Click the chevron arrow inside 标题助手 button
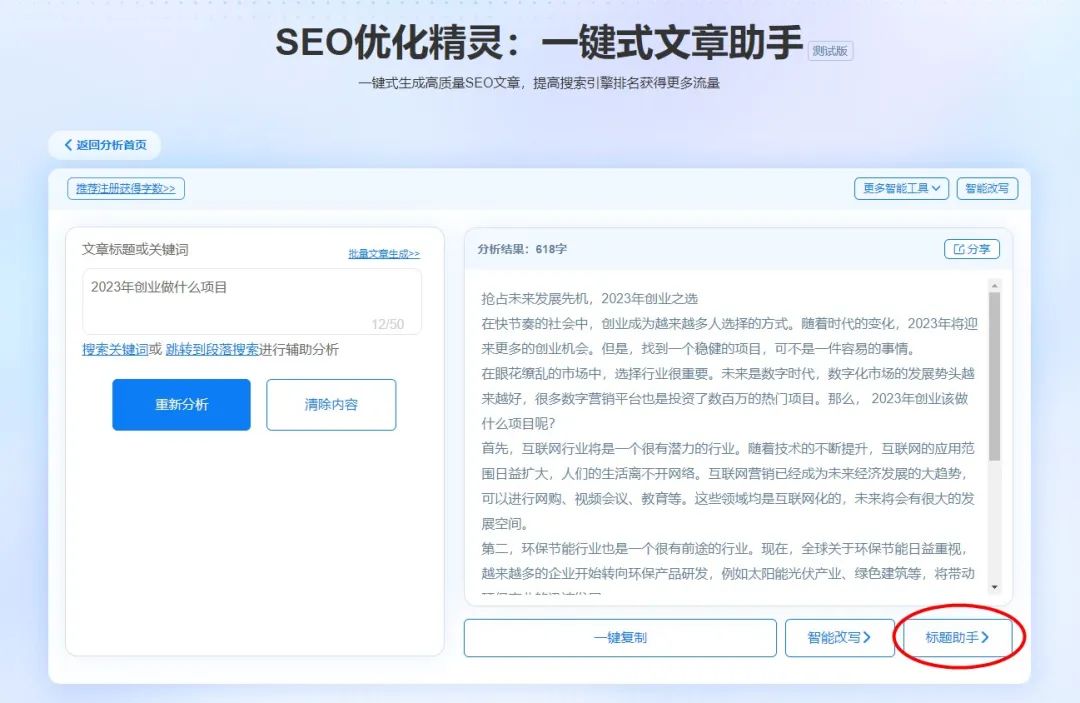1080x703 pixels. click(x=987, y=637)
